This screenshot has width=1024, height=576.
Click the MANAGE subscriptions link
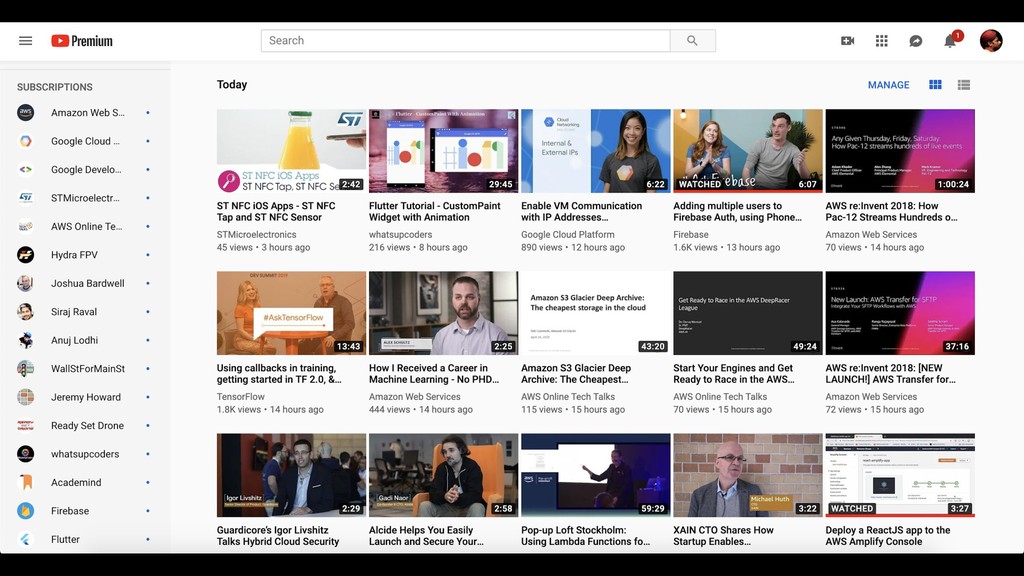pyautogui.click(x=888, y=85)
